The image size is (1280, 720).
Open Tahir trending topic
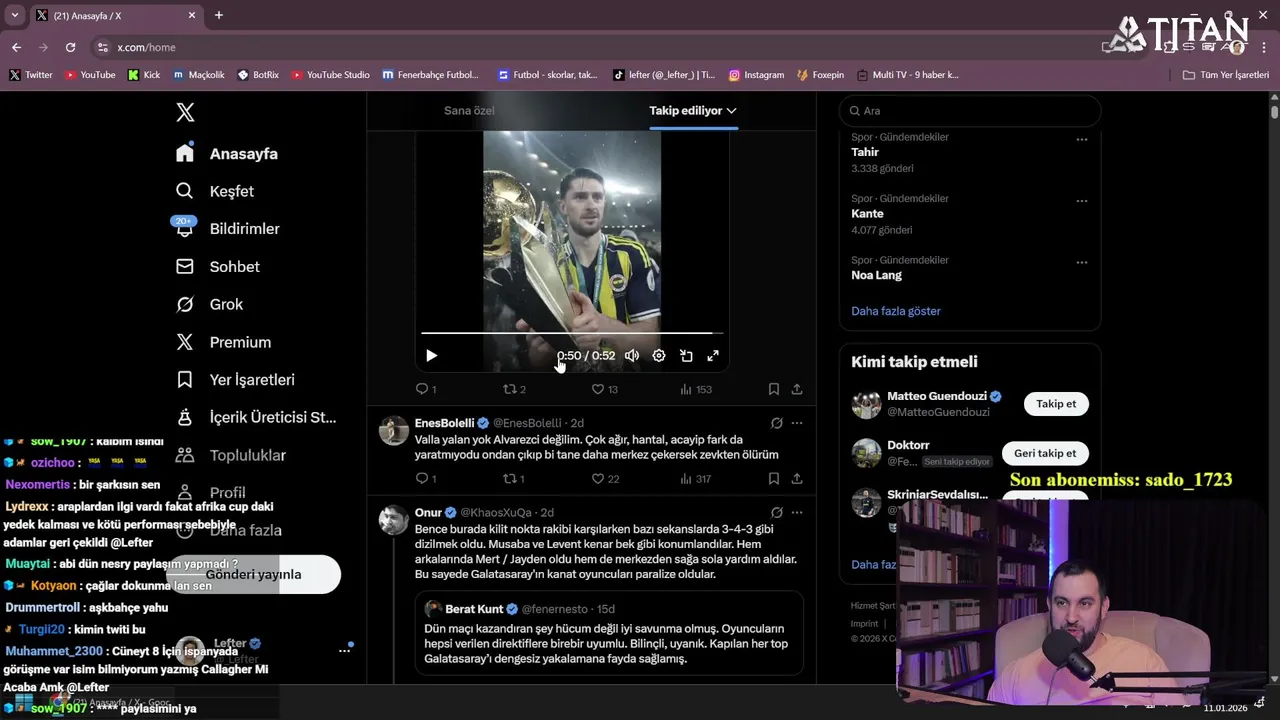[865, 152]
